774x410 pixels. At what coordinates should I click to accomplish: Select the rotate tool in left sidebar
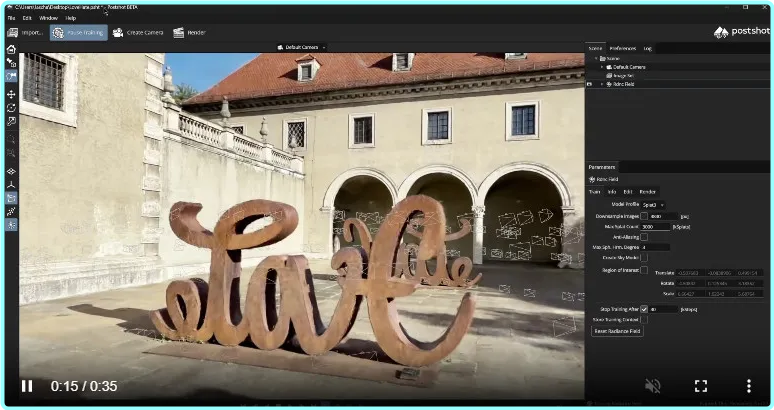tap(11, 108)
